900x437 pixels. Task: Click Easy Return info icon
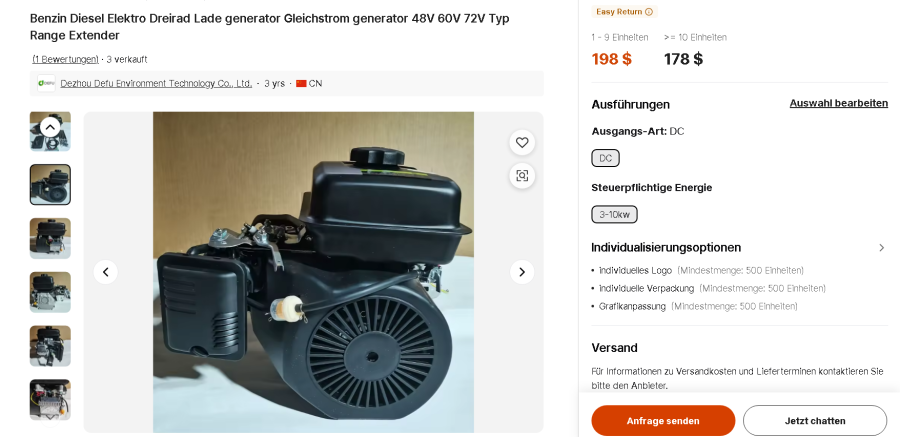(649, 11)
